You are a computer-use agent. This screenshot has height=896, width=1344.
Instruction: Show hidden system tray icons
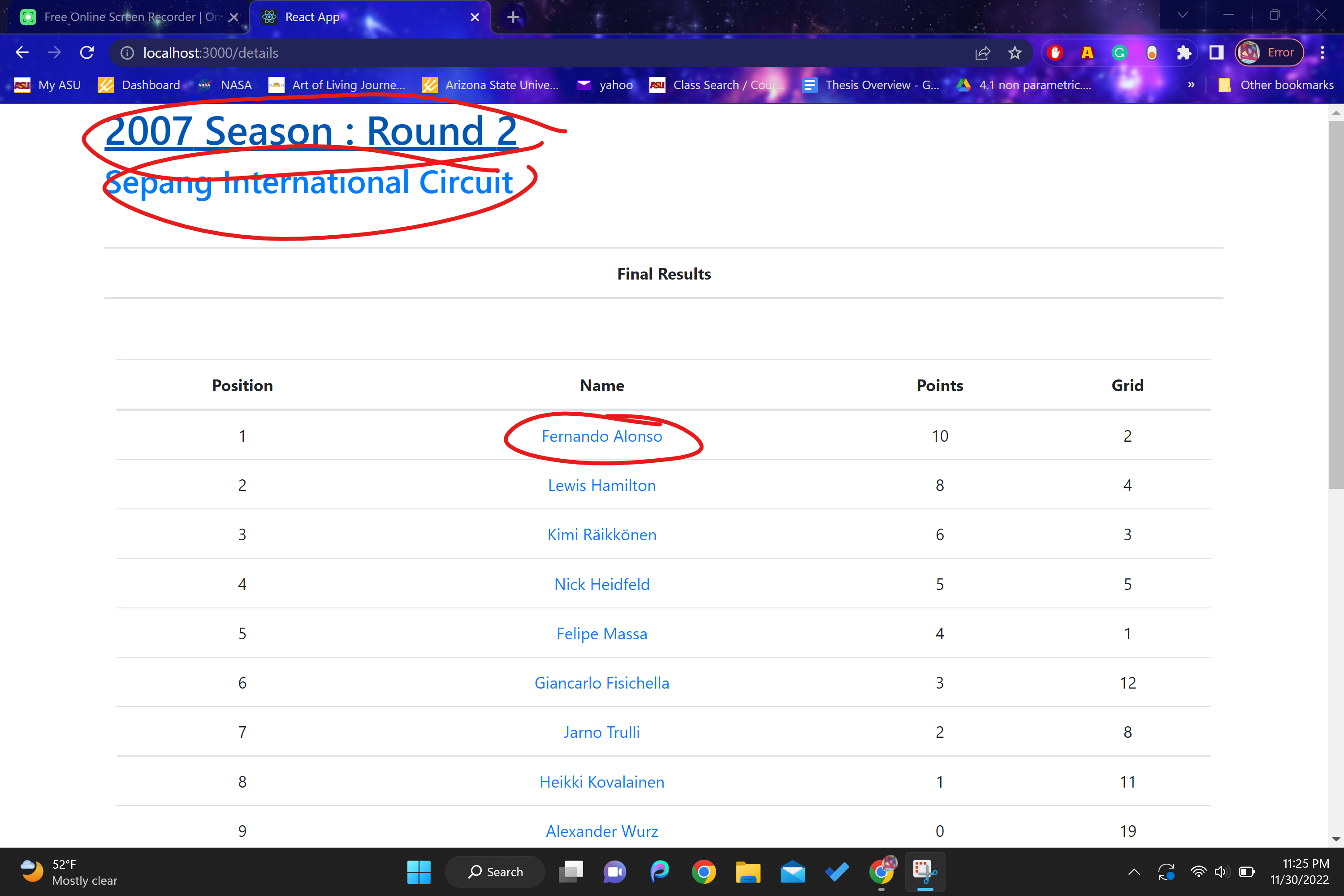(1134, 871)
